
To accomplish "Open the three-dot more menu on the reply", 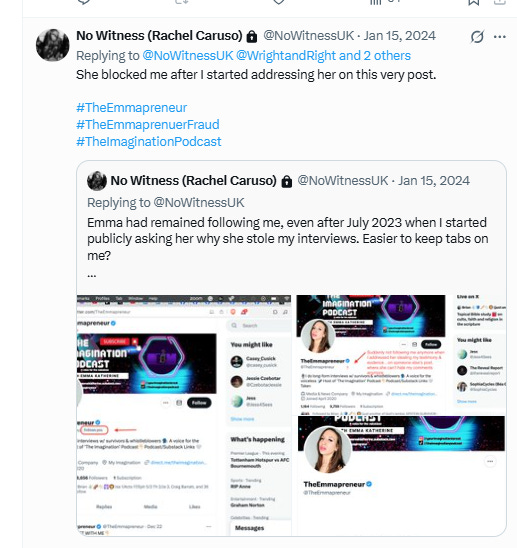I will point(500,37).
